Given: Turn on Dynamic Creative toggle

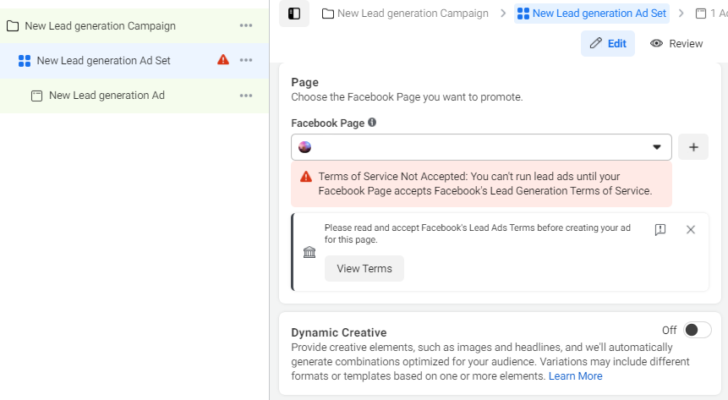Looking at the screenshot, I should pos(697,330).
